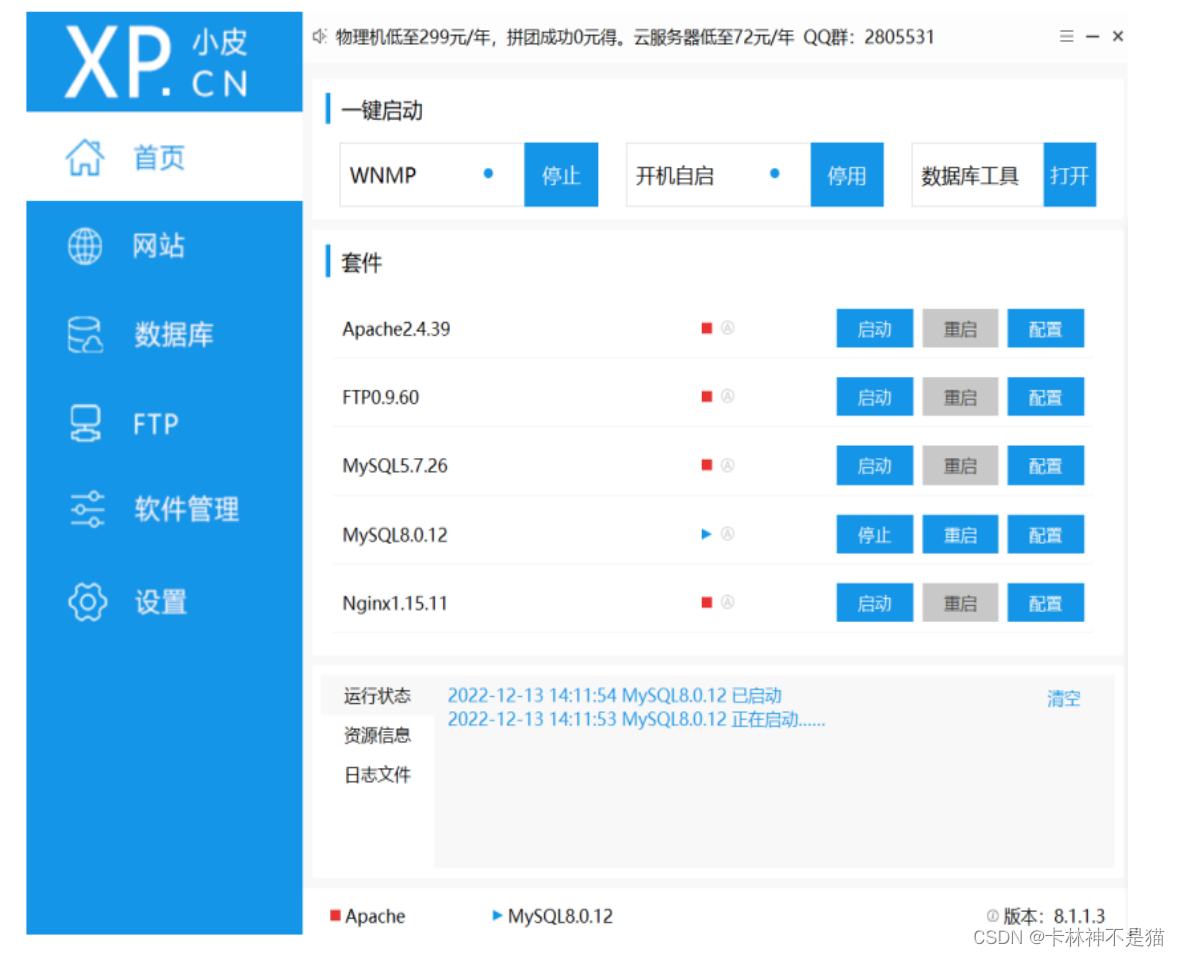Toggle auto-start icon for MySQL8.0.12
Screen dimensions: 1180x957
[728, 534]
